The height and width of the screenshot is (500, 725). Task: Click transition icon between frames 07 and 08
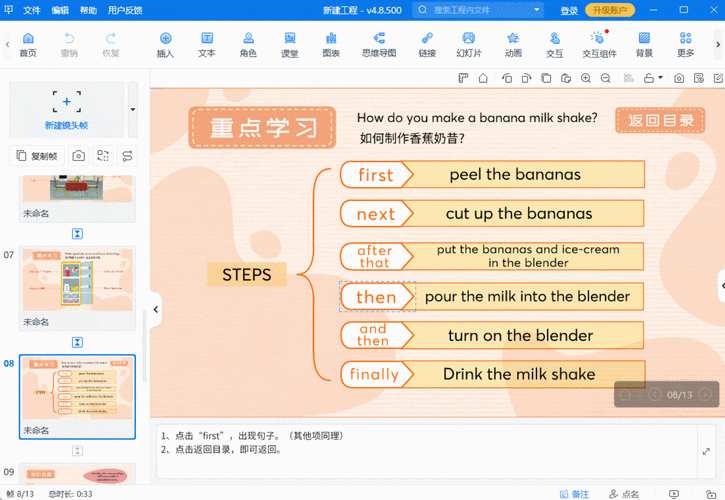pos(78,342)
